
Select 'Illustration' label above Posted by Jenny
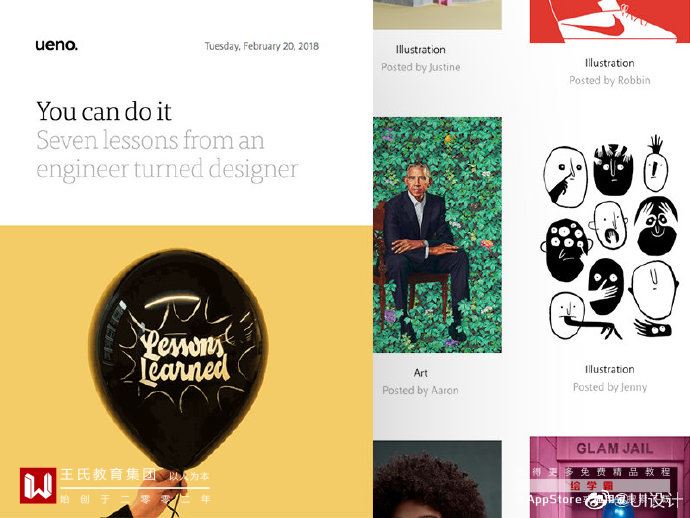pyautogui.click(x=610, y=369)
